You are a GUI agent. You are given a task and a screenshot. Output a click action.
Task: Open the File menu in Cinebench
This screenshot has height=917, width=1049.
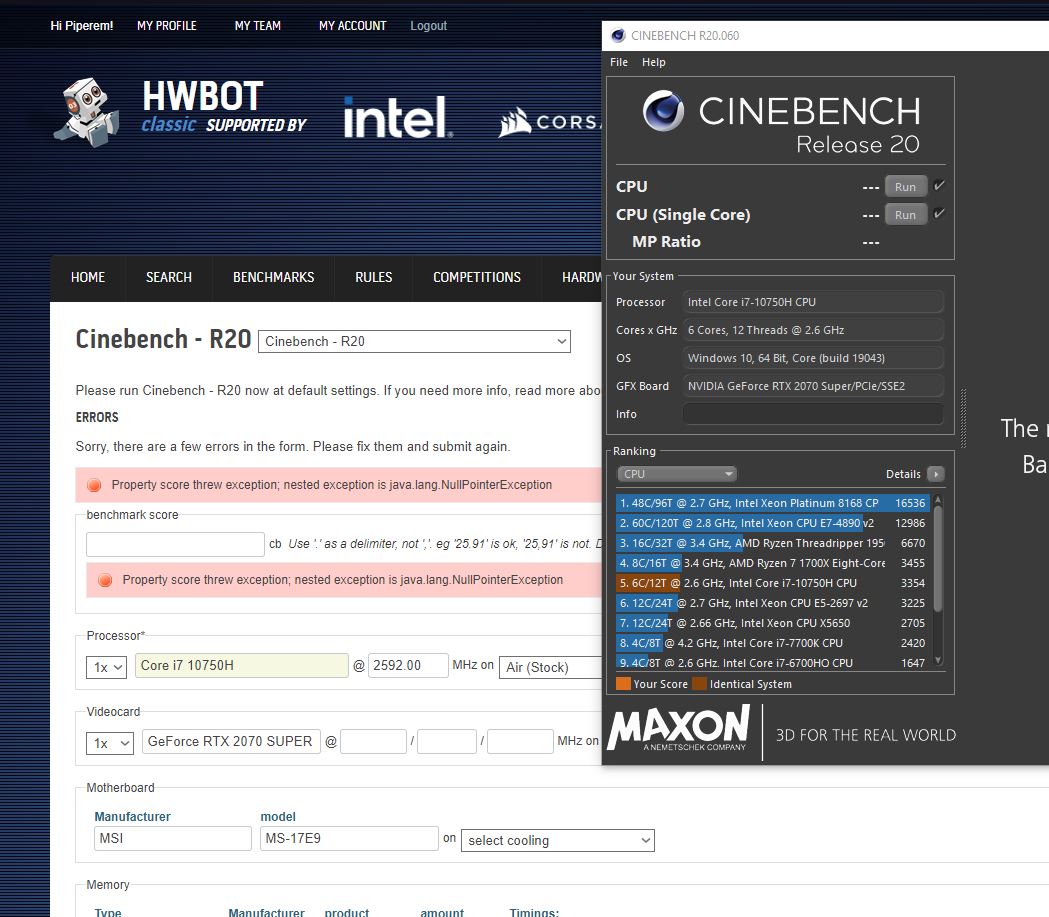(x=619, y=62)
